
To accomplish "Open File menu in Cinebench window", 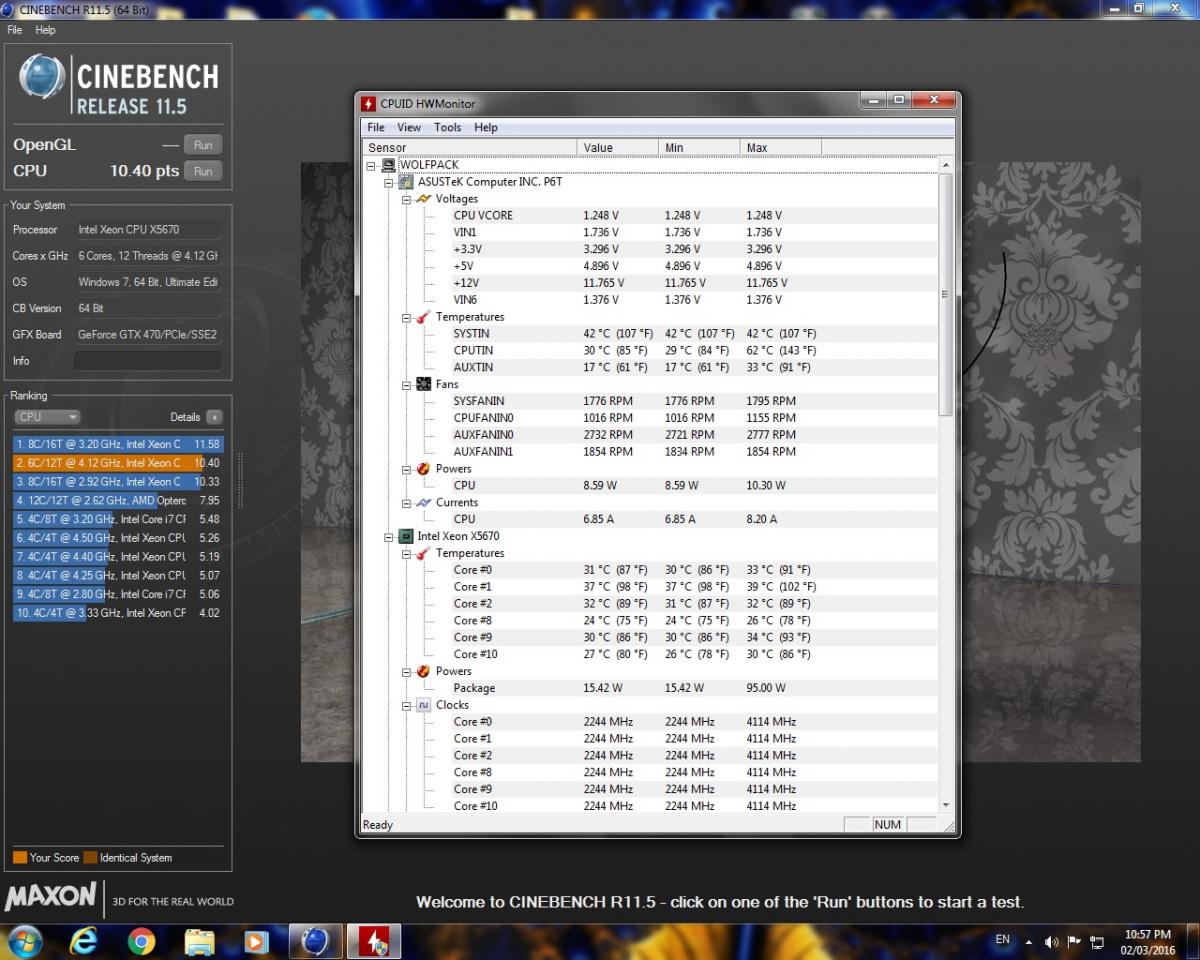I will click(14, 30).
